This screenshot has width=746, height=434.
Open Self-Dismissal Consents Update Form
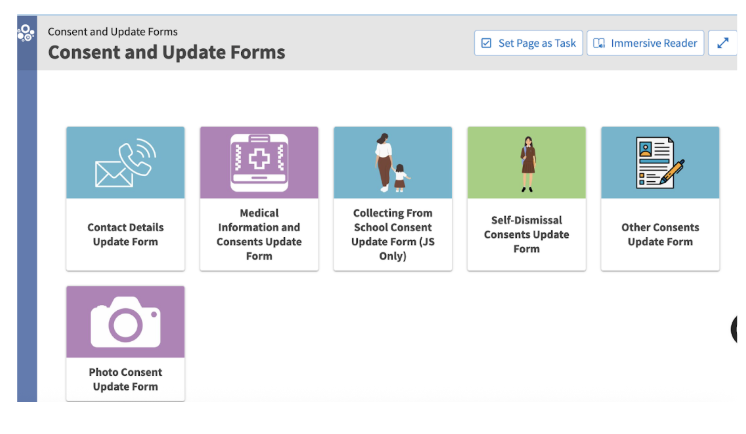point(527,235)
